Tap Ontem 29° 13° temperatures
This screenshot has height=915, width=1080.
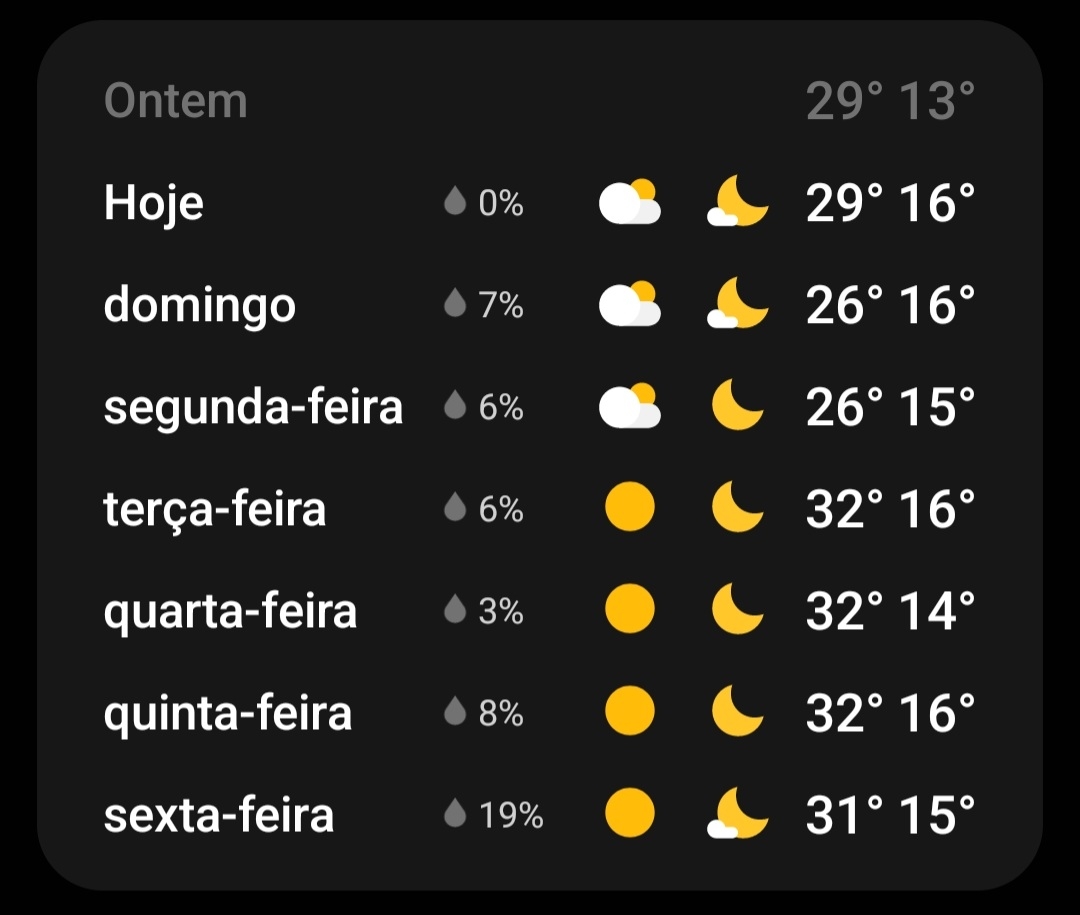pyautogui.click(x=890, y=101)
